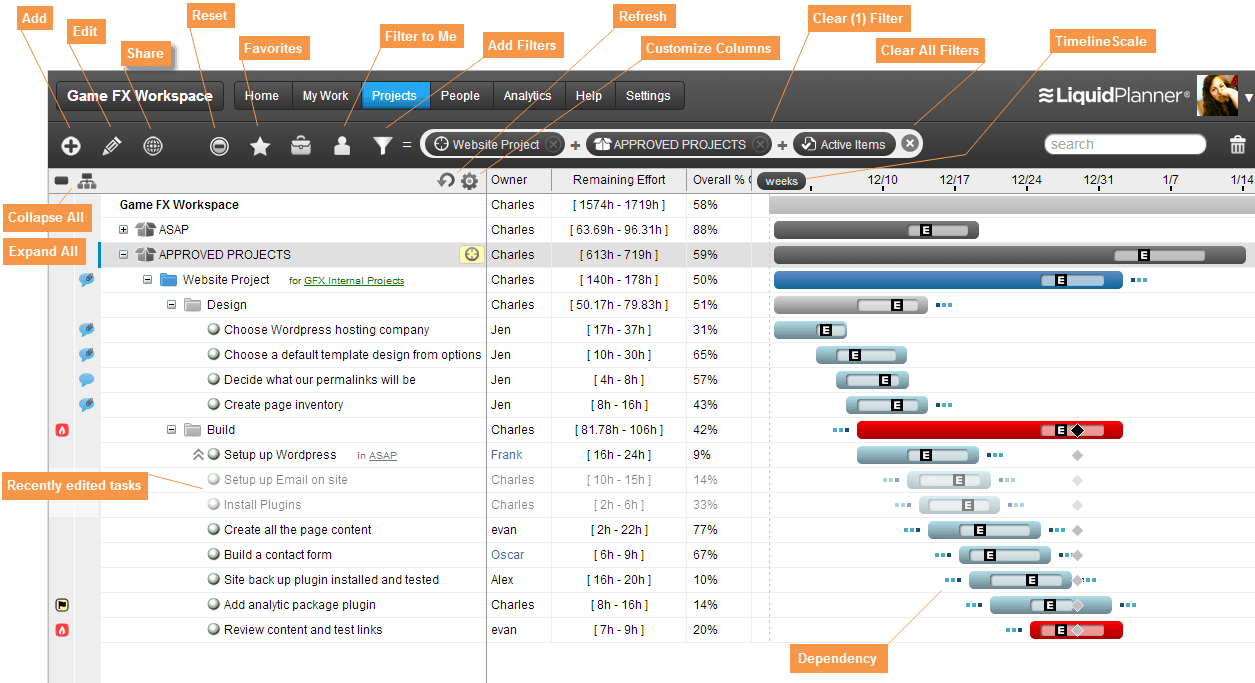Click the Reset icon in the toolbar
The image size is (1255, 683).
pos(218,145)
